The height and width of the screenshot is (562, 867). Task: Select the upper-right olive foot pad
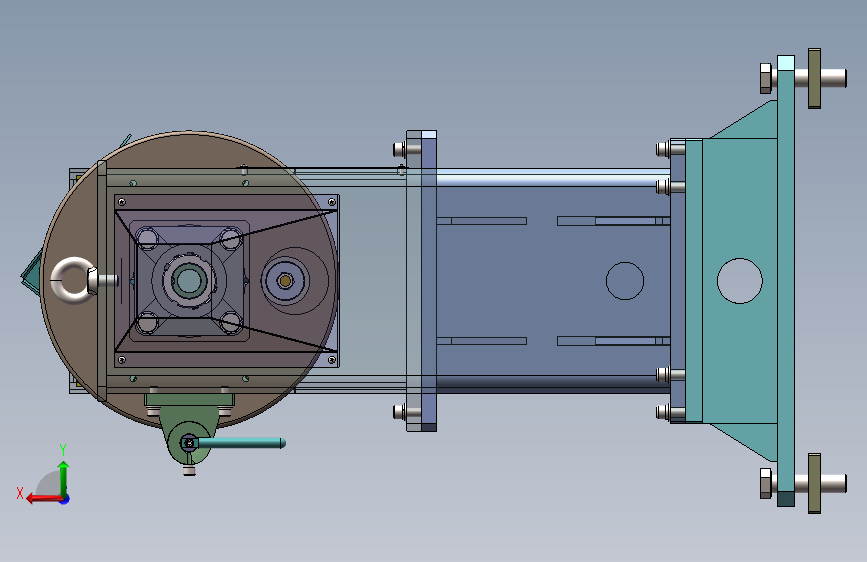[814, 78]
